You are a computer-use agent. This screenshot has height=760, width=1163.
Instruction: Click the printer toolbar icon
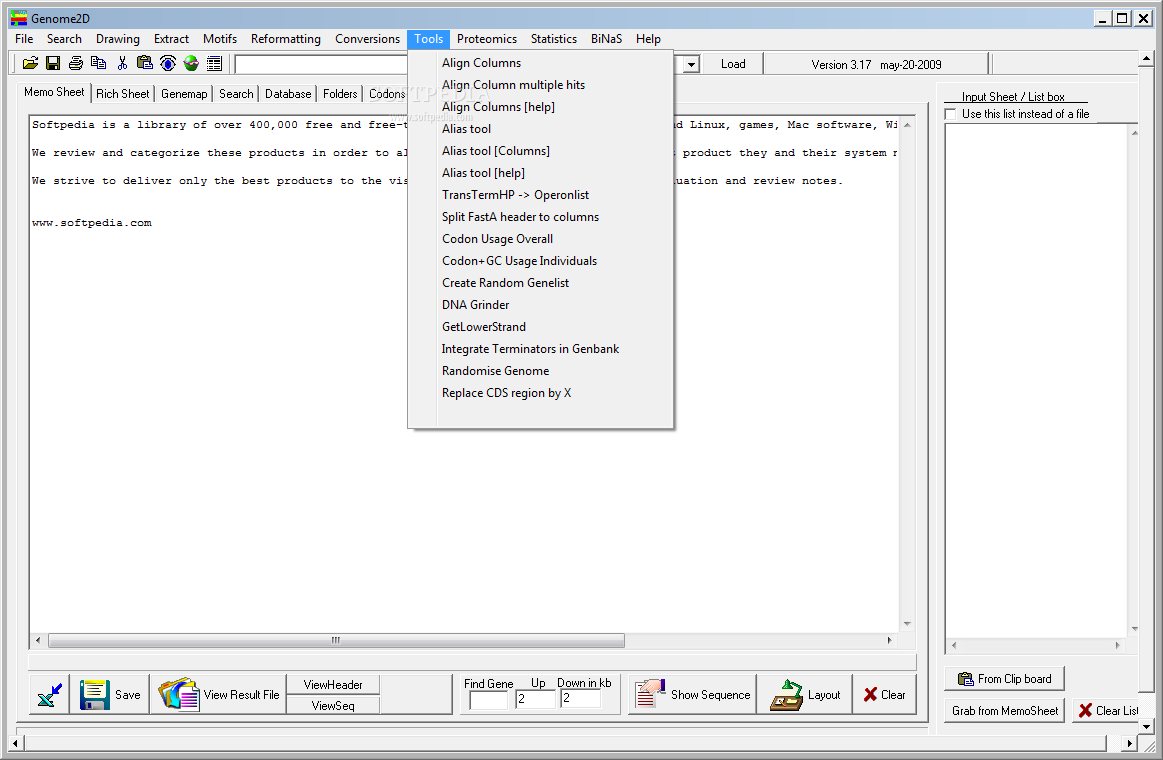(x=76, y=64)
